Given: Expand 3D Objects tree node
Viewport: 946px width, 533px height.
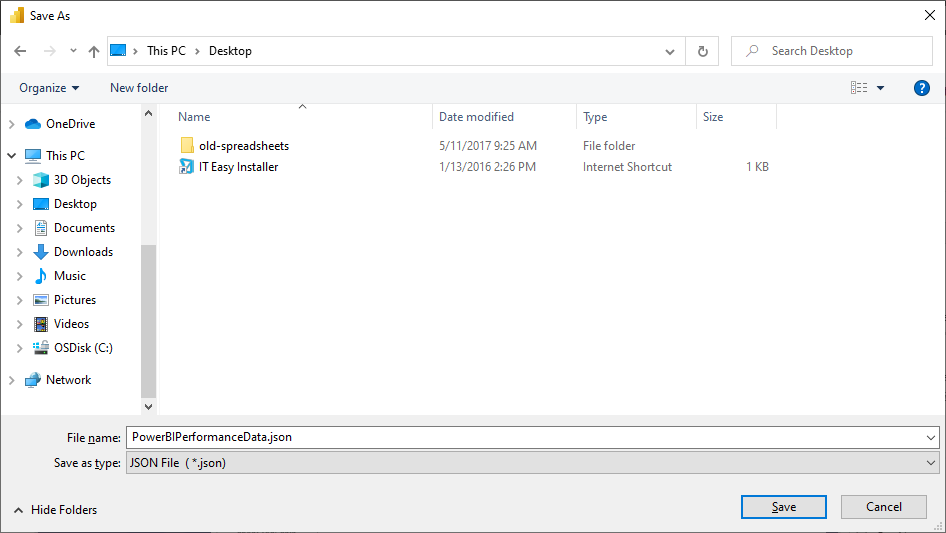Looking at the screenshot, I should (x=19, y=180).
